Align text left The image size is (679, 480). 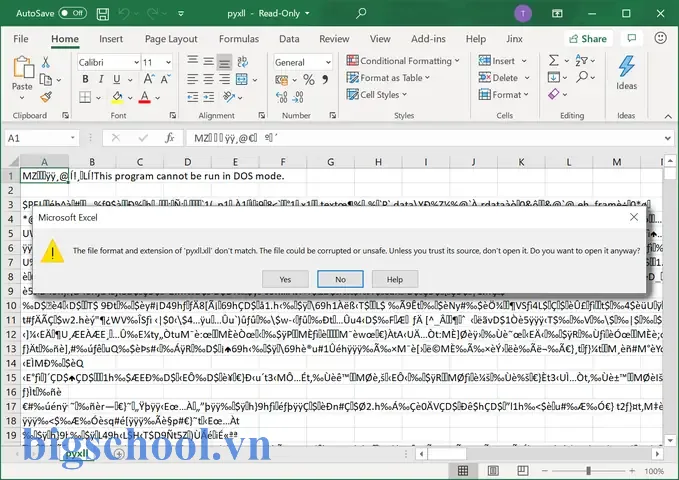point(193,79)
